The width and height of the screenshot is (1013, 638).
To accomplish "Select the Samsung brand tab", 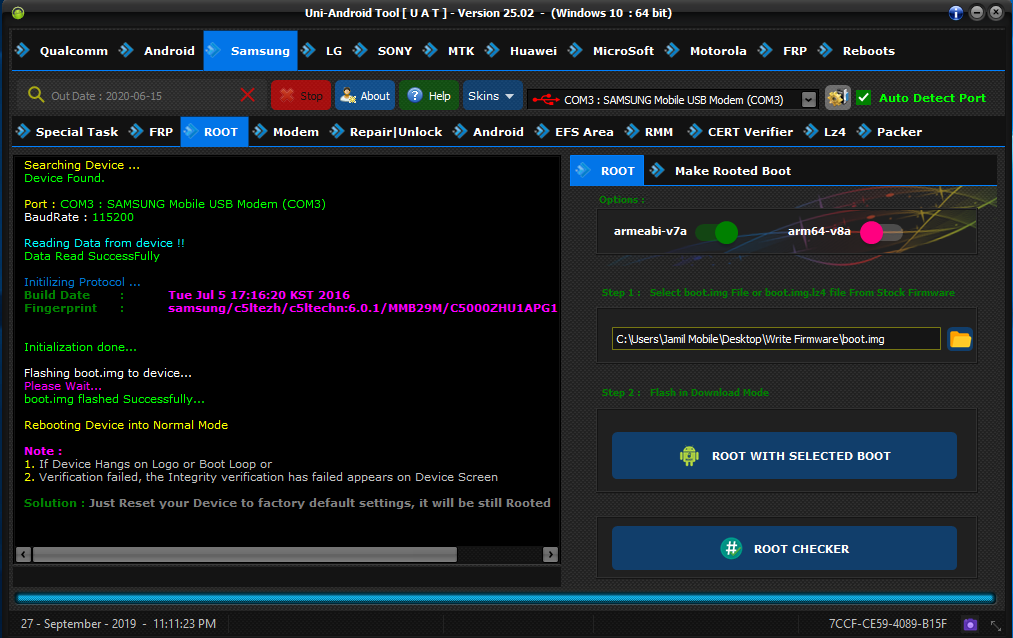I will 250,50.
